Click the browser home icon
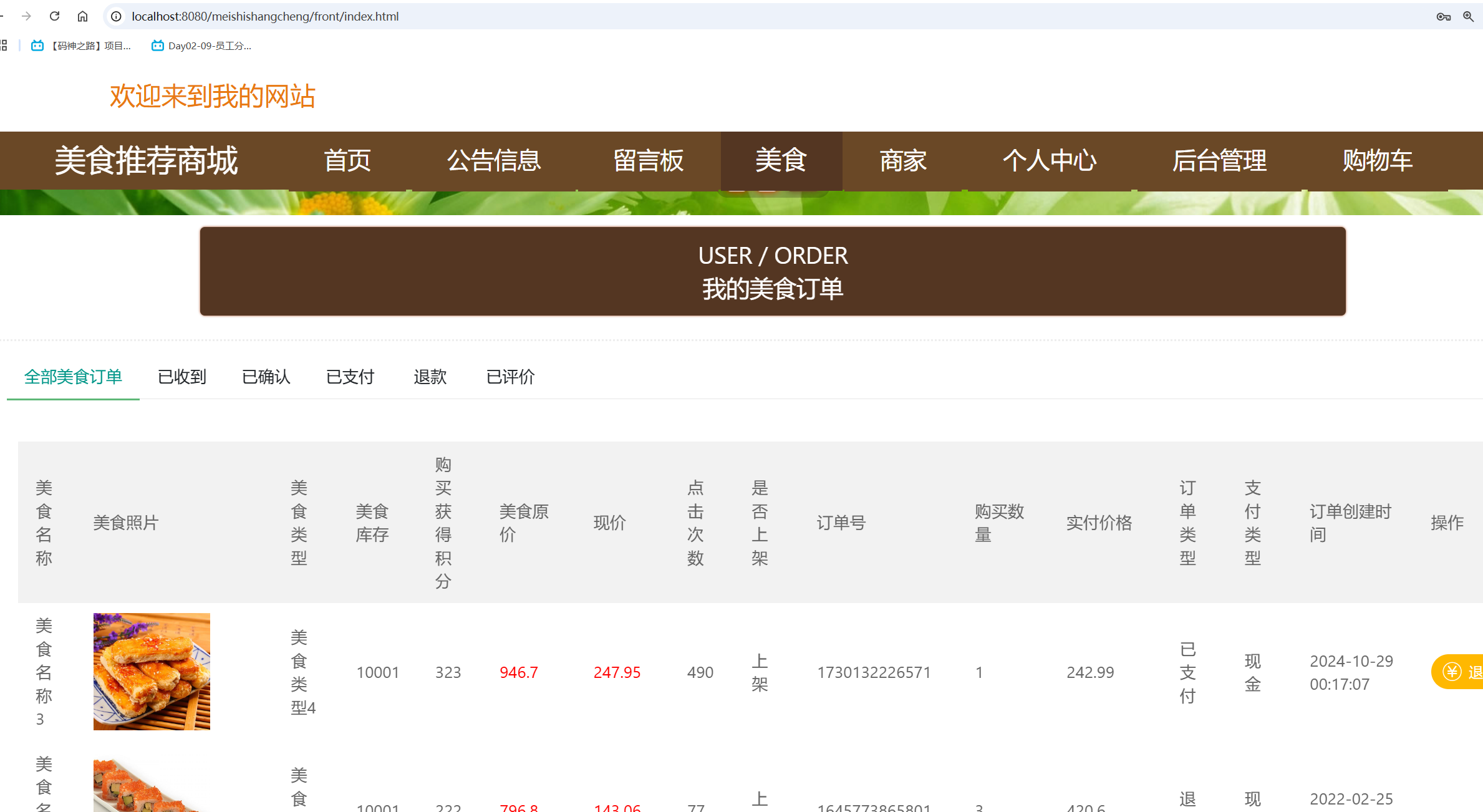Image resolution: width=1483 pixels, height=812 pixels. tap(82, 16)
